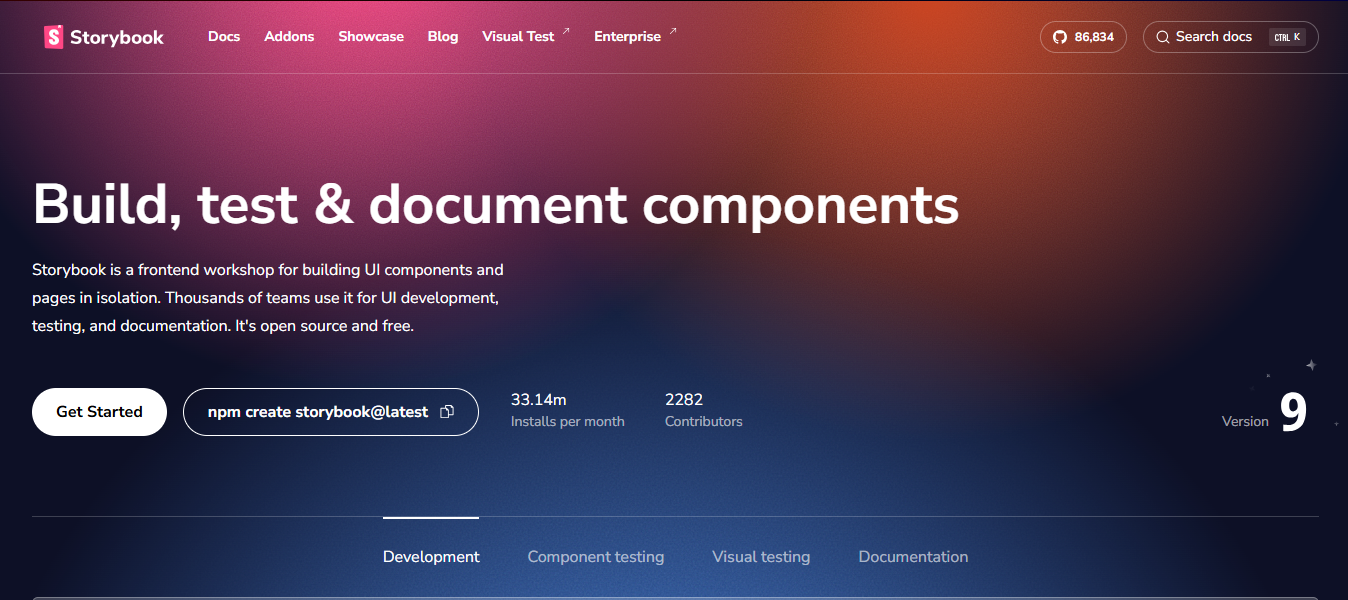Click the magnifying glass search icon
This screenshot has width=1348, height=600.
pos(1163,37)
